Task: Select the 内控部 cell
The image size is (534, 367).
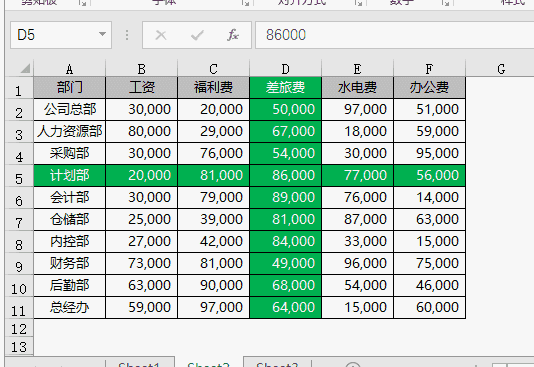Action: (x=69, y=241)
